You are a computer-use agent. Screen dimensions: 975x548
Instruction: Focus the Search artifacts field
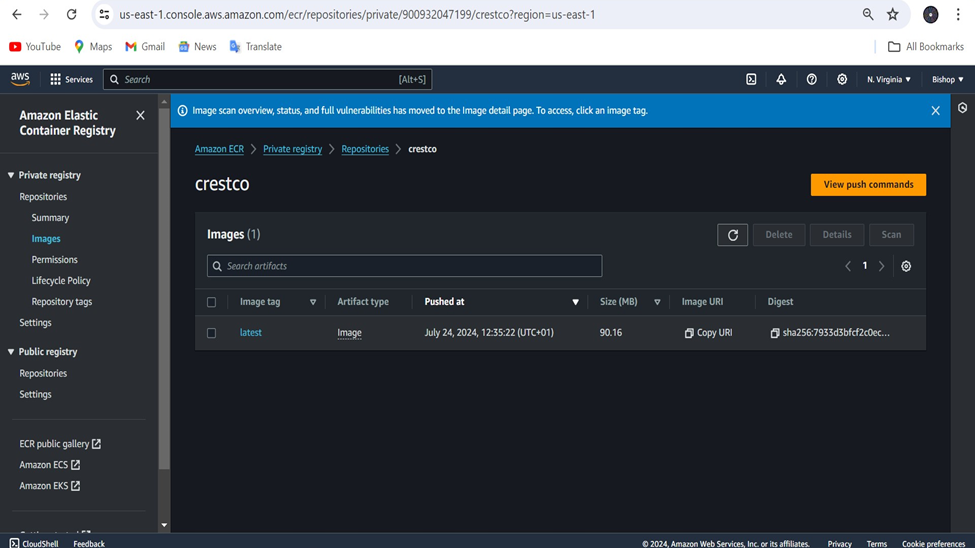404,266
